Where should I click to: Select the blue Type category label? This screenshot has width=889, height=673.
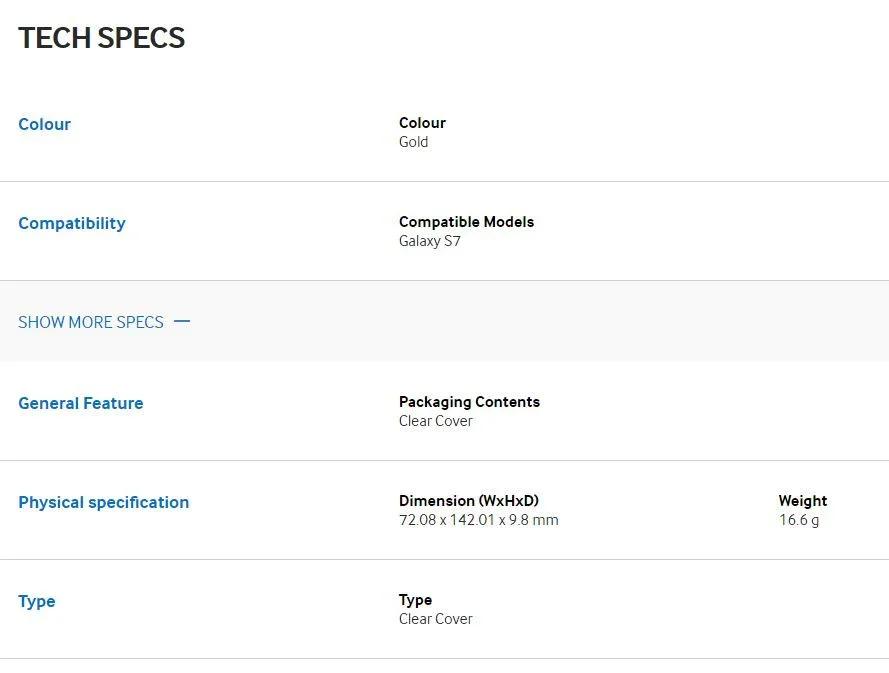tap(37, 601)
